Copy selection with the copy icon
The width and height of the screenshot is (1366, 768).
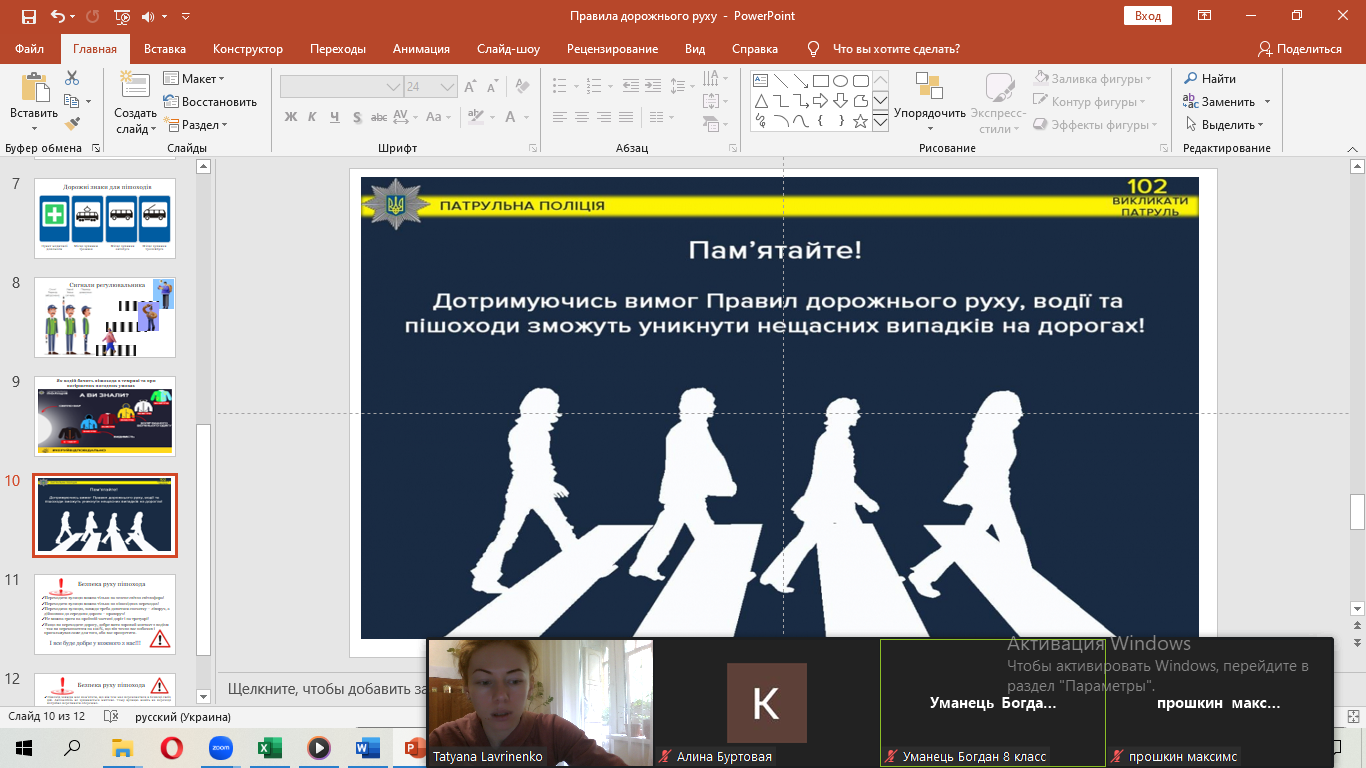[x=72, y=101]
